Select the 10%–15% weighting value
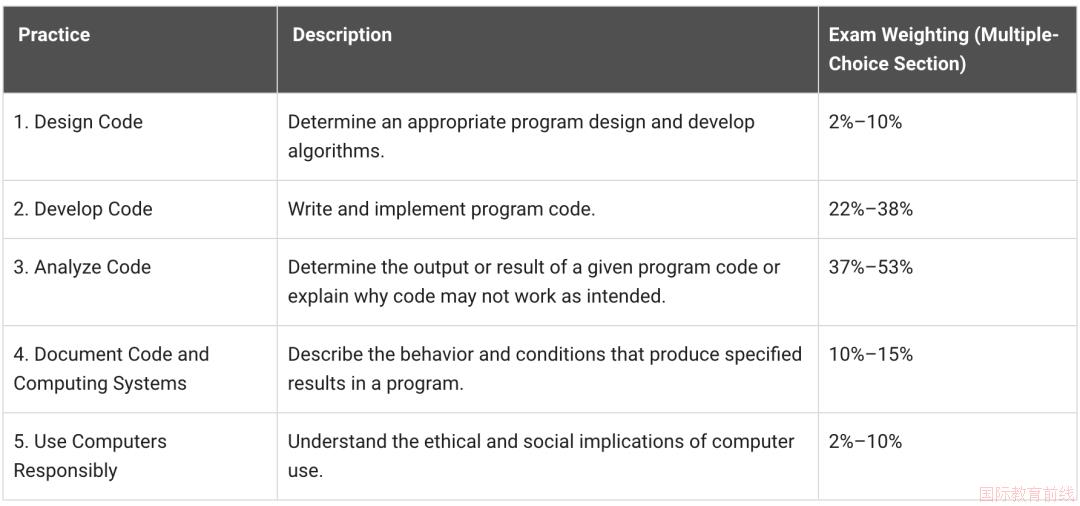 871,355
